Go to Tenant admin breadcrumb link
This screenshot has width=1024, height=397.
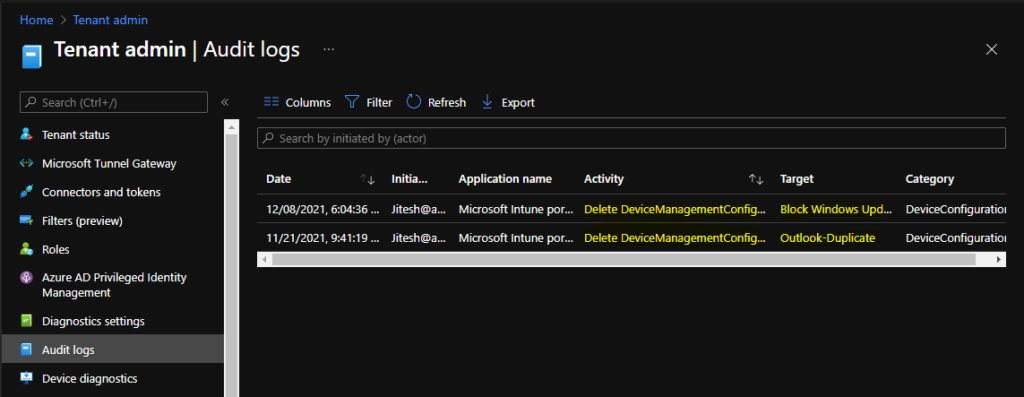click(110, 20)
